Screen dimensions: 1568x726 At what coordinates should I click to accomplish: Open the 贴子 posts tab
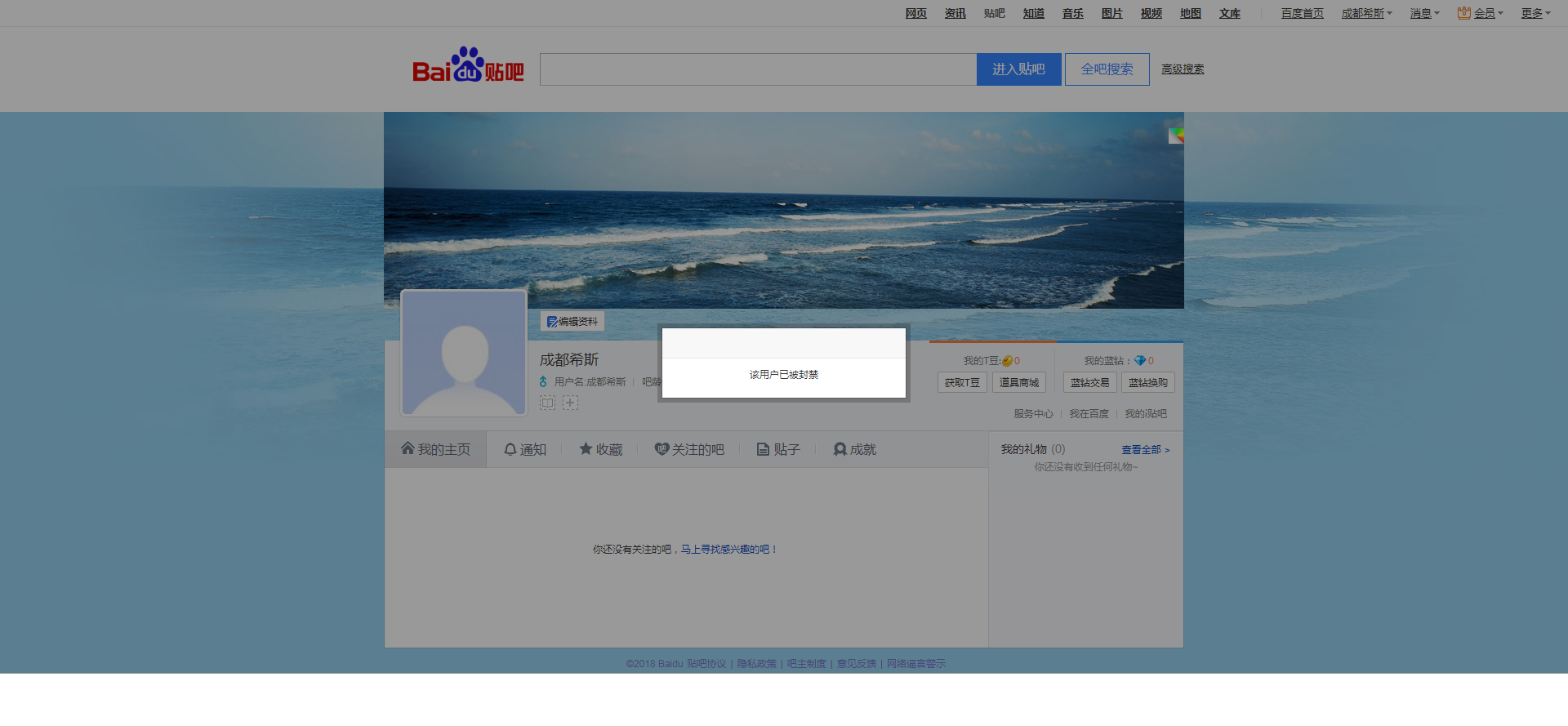click(778, 449)
